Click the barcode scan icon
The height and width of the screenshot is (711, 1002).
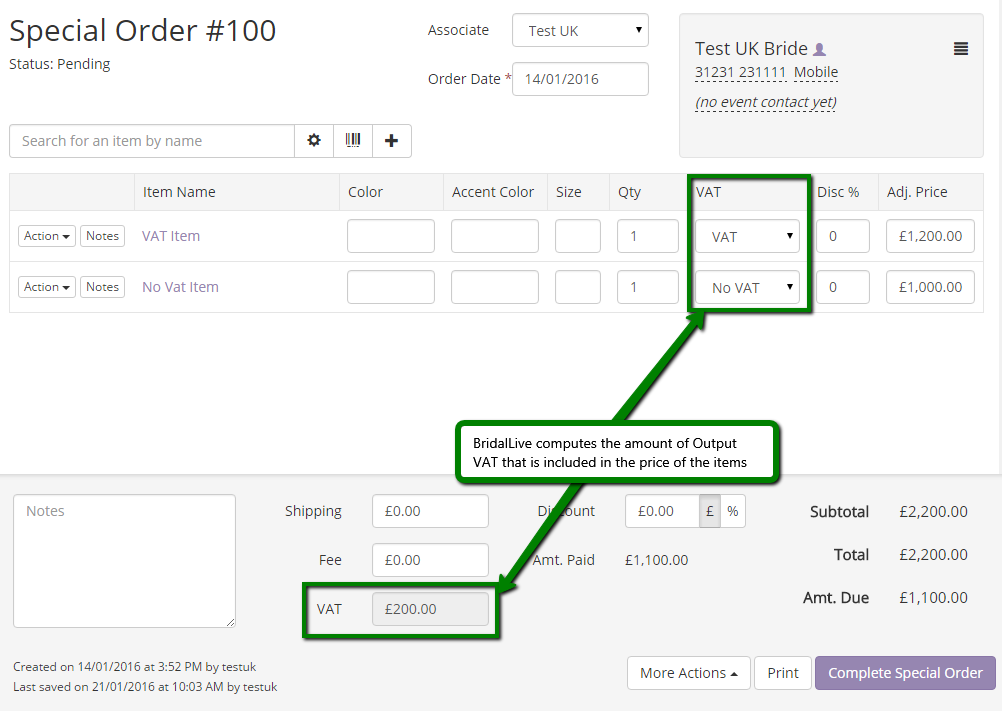(x=353, y=141)
